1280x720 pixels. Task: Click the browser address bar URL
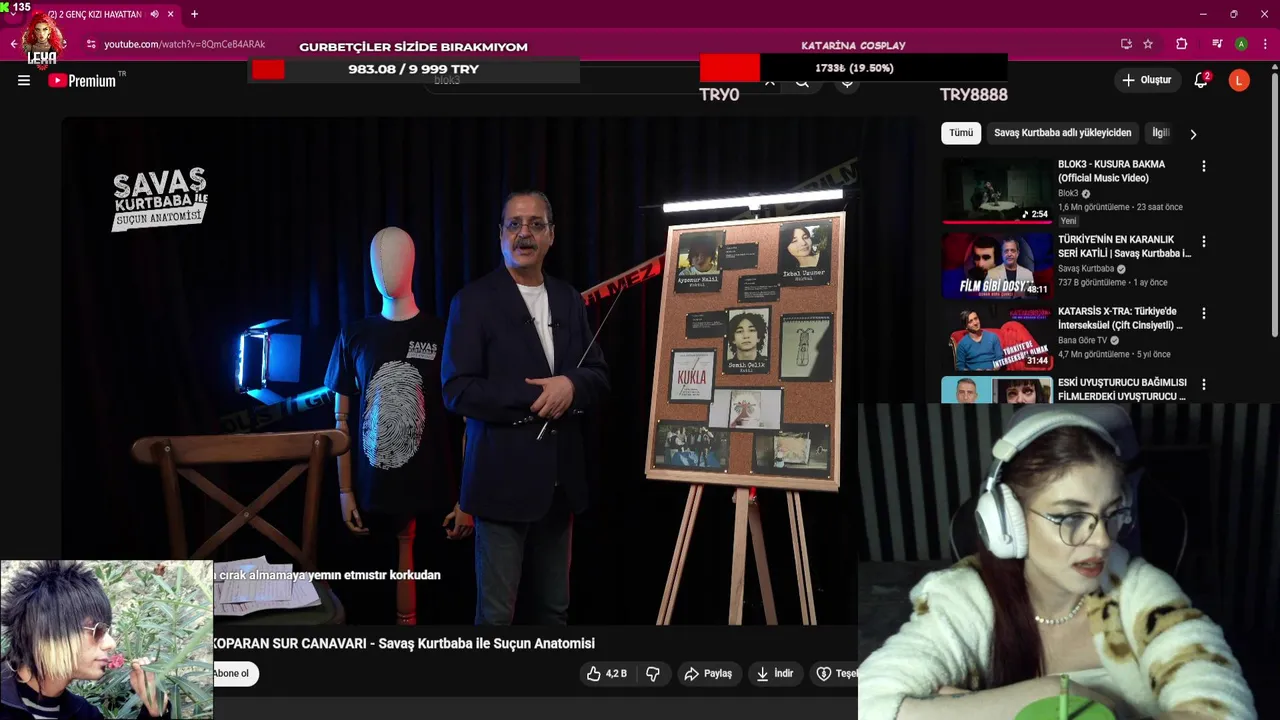(185, 44)
